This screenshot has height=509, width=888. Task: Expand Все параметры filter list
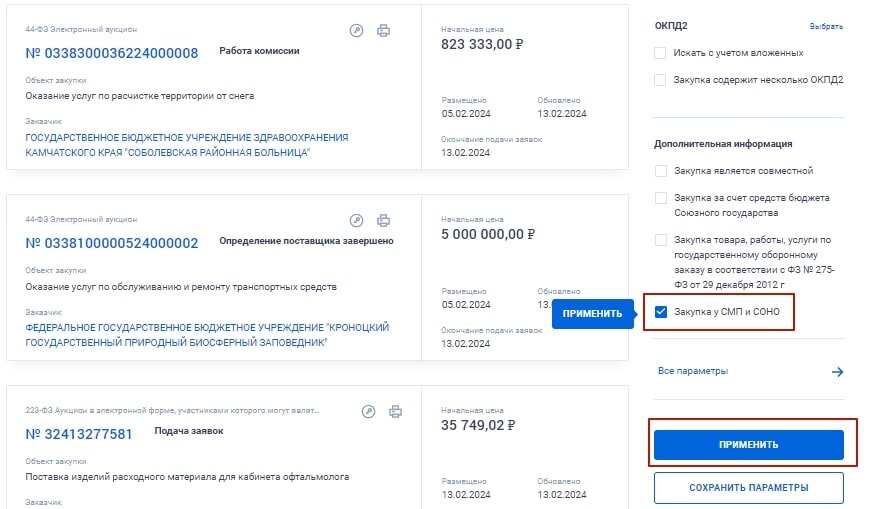tap(693, 371)
